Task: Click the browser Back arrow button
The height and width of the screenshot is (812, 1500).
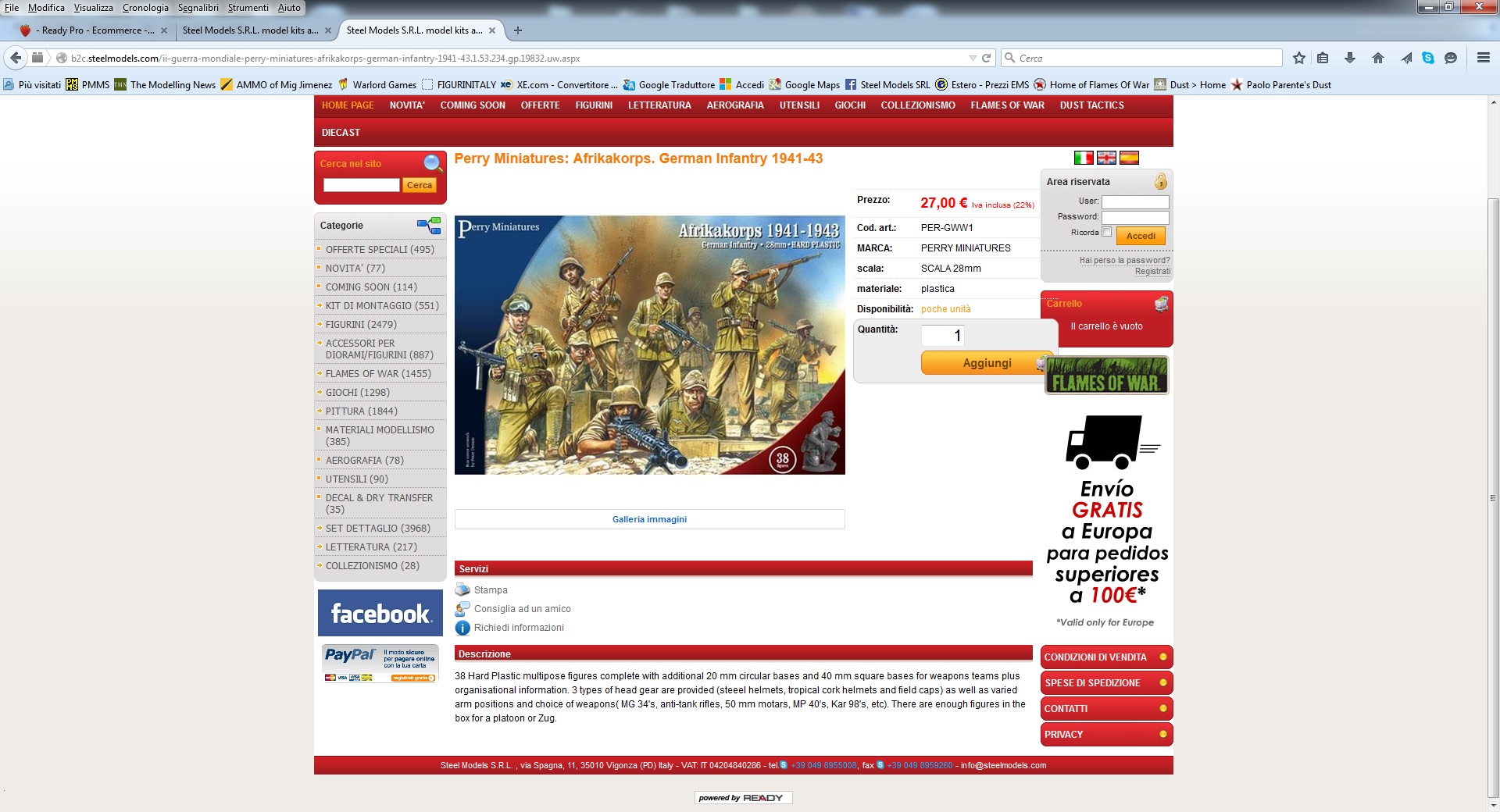Action: click(x=16, y=58)
